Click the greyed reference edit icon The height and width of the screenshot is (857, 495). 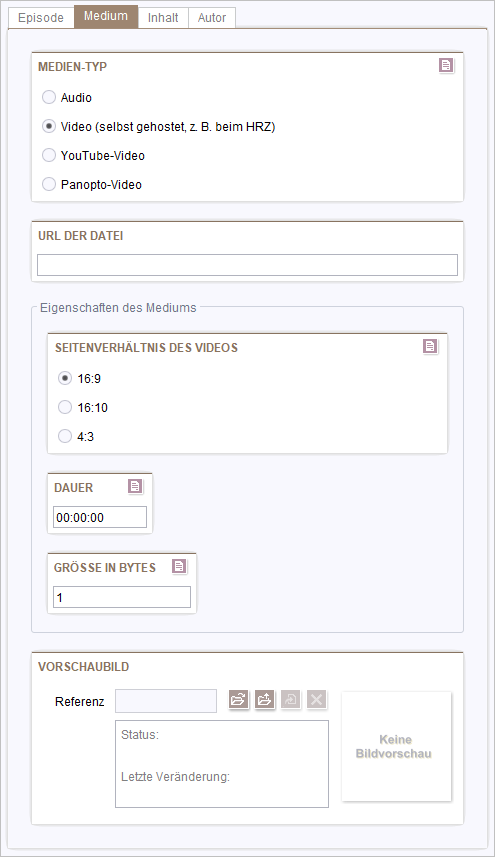click(291, 699)
